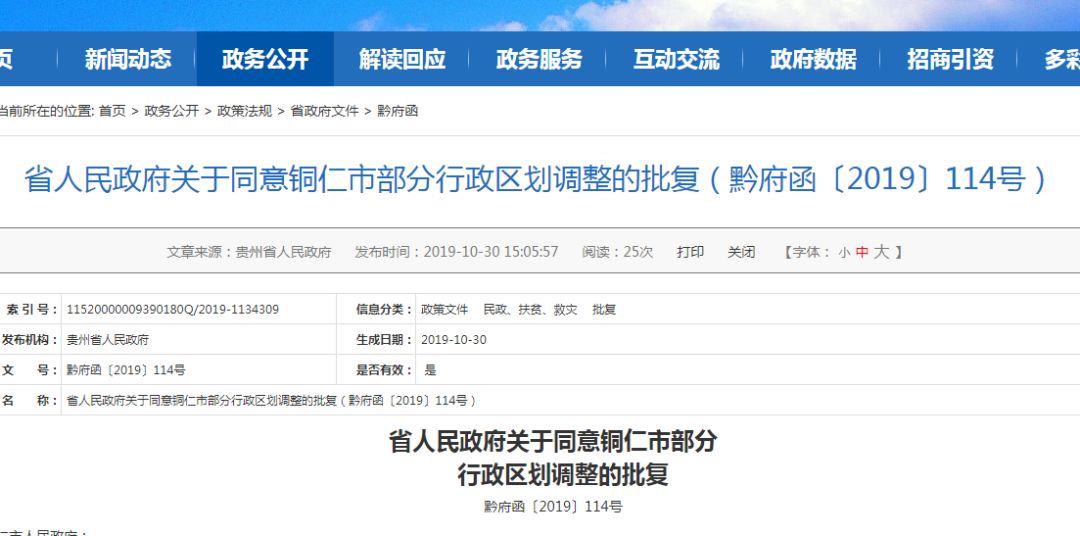Click the 黔府函 breadcrumb link
The width and height of the screenshot is (1080, 536).
click(397, 111)
